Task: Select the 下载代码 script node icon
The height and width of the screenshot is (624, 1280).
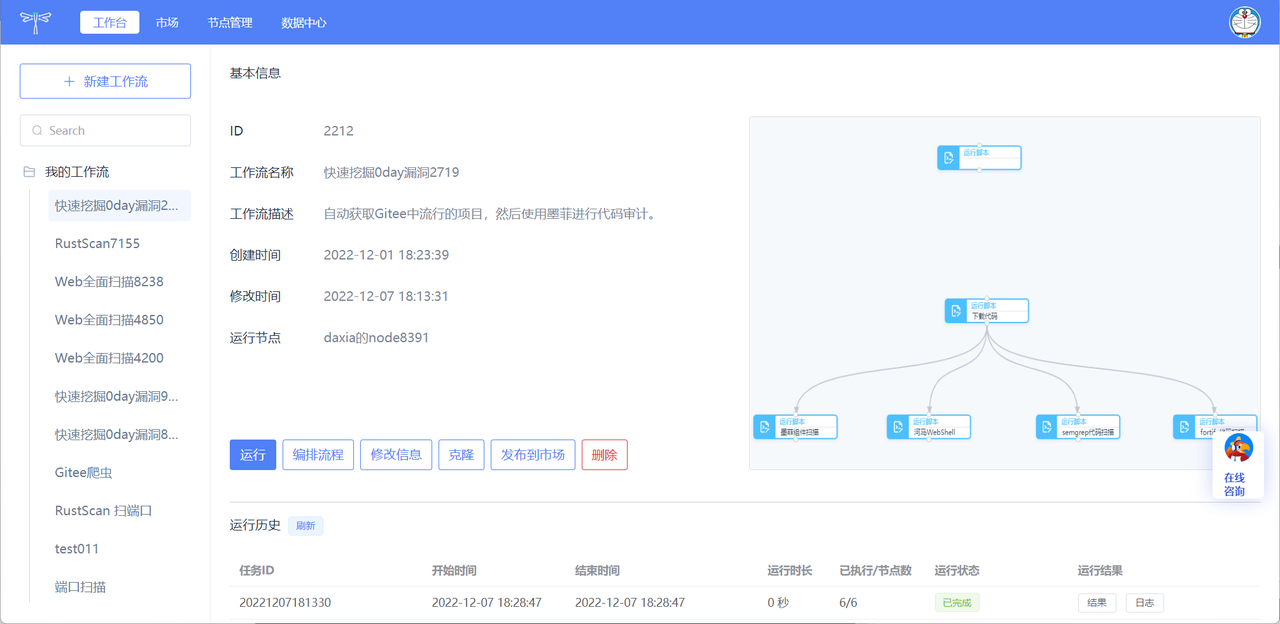Action: coord(955,311)
